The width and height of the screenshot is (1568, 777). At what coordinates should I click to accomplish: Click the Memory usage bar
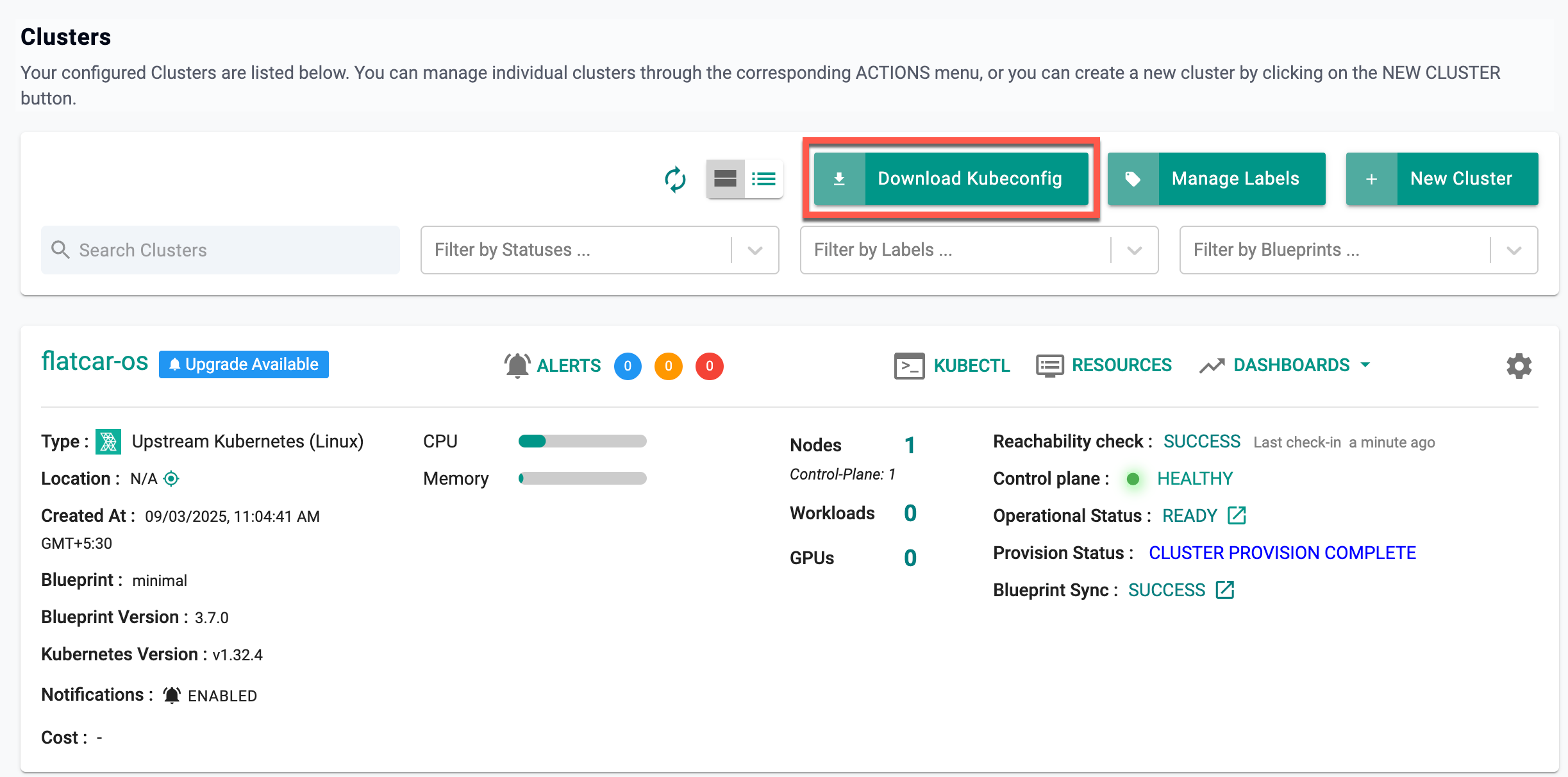582,478
